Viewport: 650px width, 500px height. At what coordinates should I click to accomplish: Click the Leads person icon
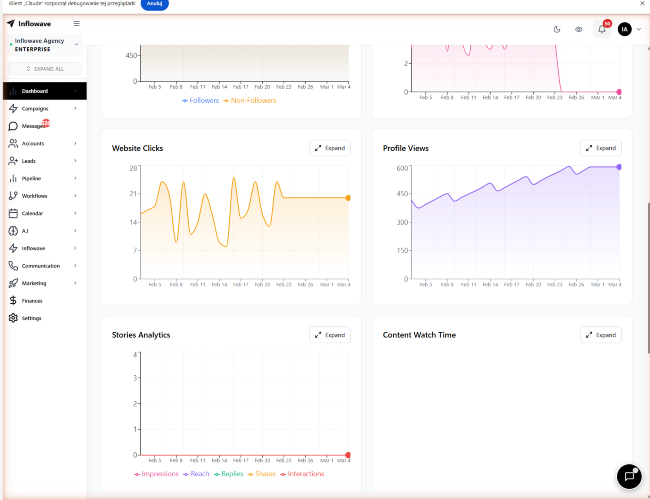pos(12,160)
